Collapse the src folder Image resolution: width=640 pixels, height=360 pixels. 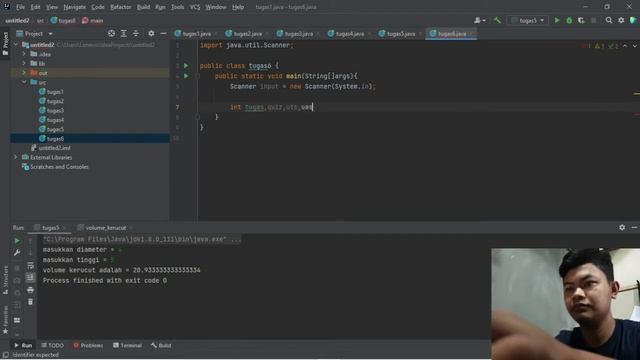tap(24, 82)
